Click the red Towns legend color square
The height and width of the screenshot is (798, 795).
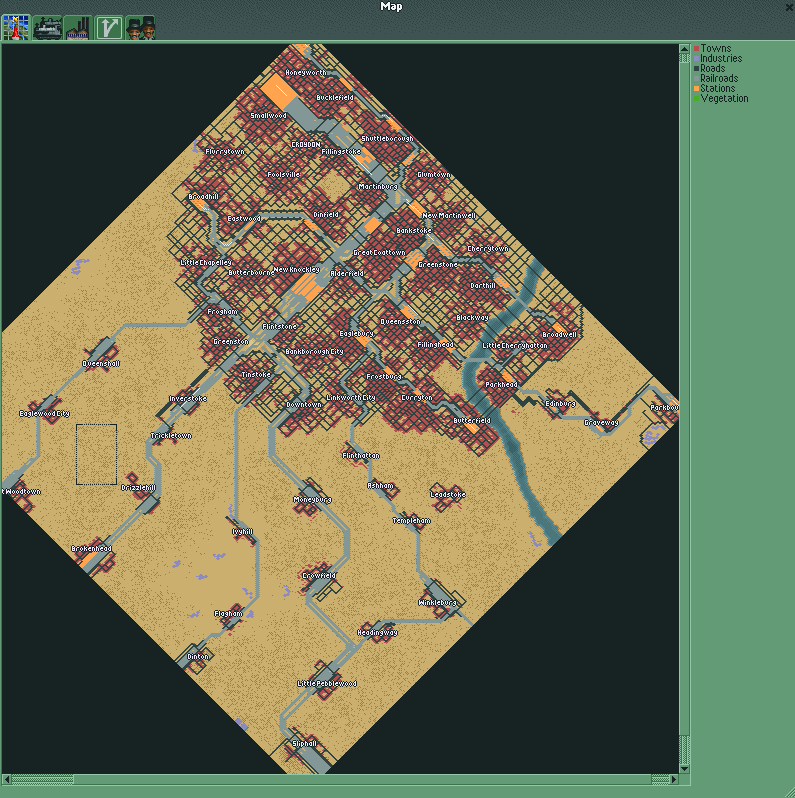[x=696, y=49]
